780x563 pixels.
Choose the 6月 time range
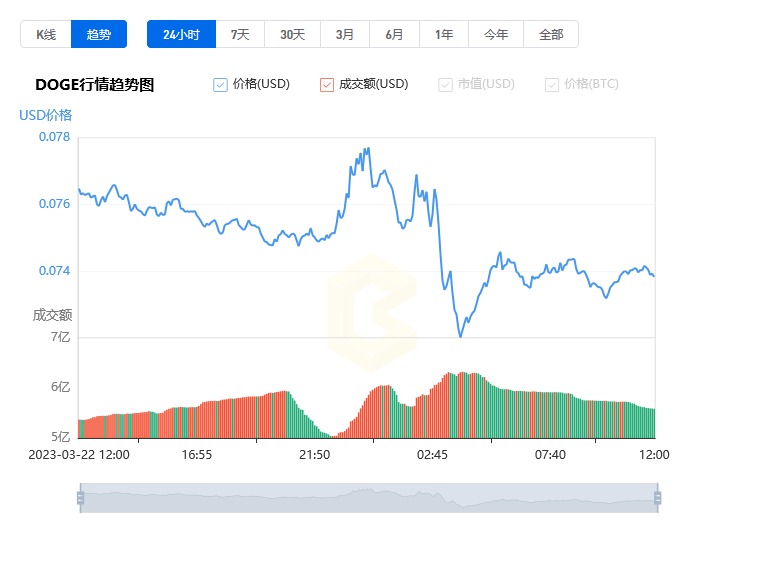point(395,34)
